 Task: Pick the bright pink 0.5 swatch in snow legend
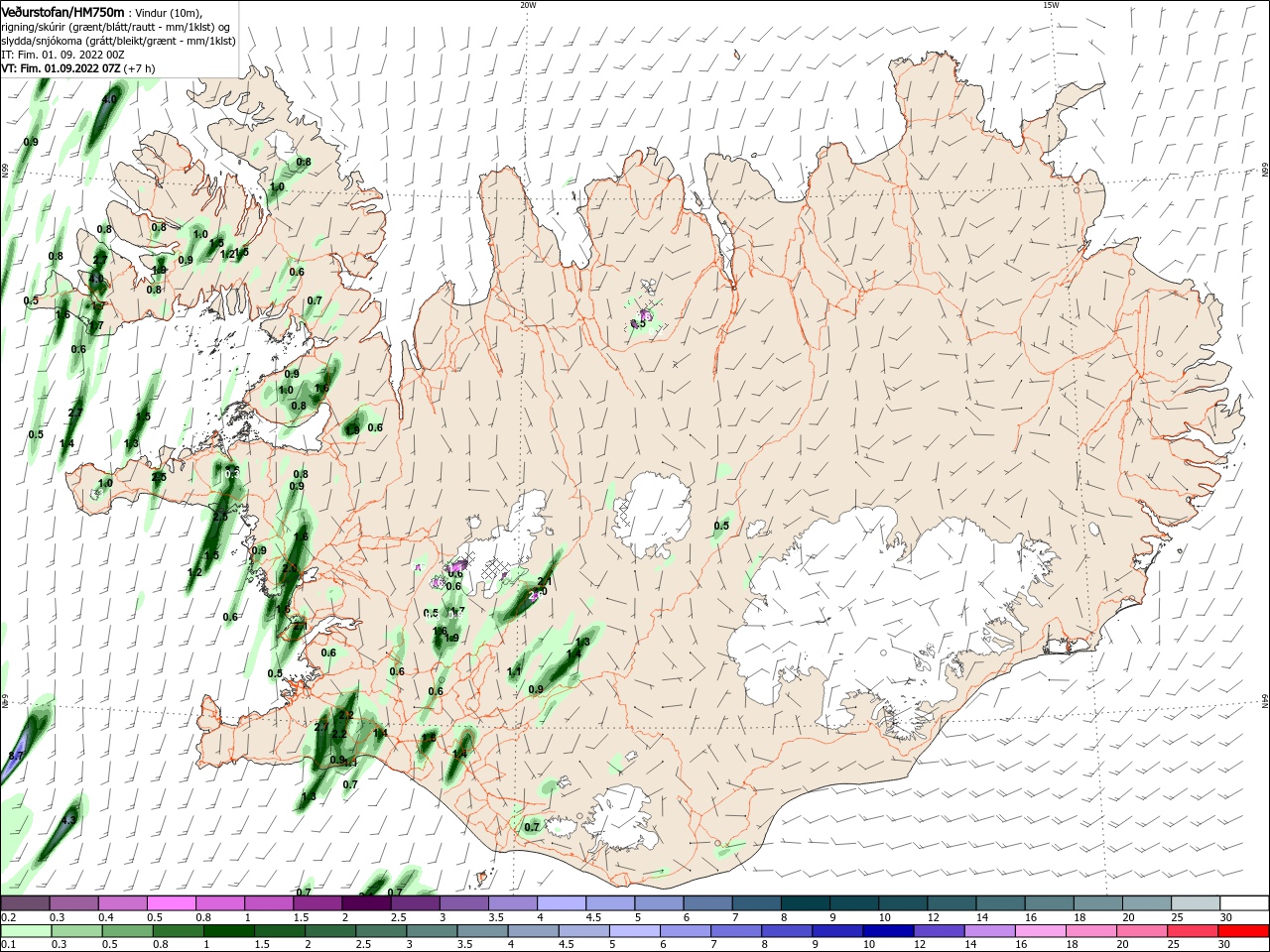pyautogui.click(x=171, y=903)
